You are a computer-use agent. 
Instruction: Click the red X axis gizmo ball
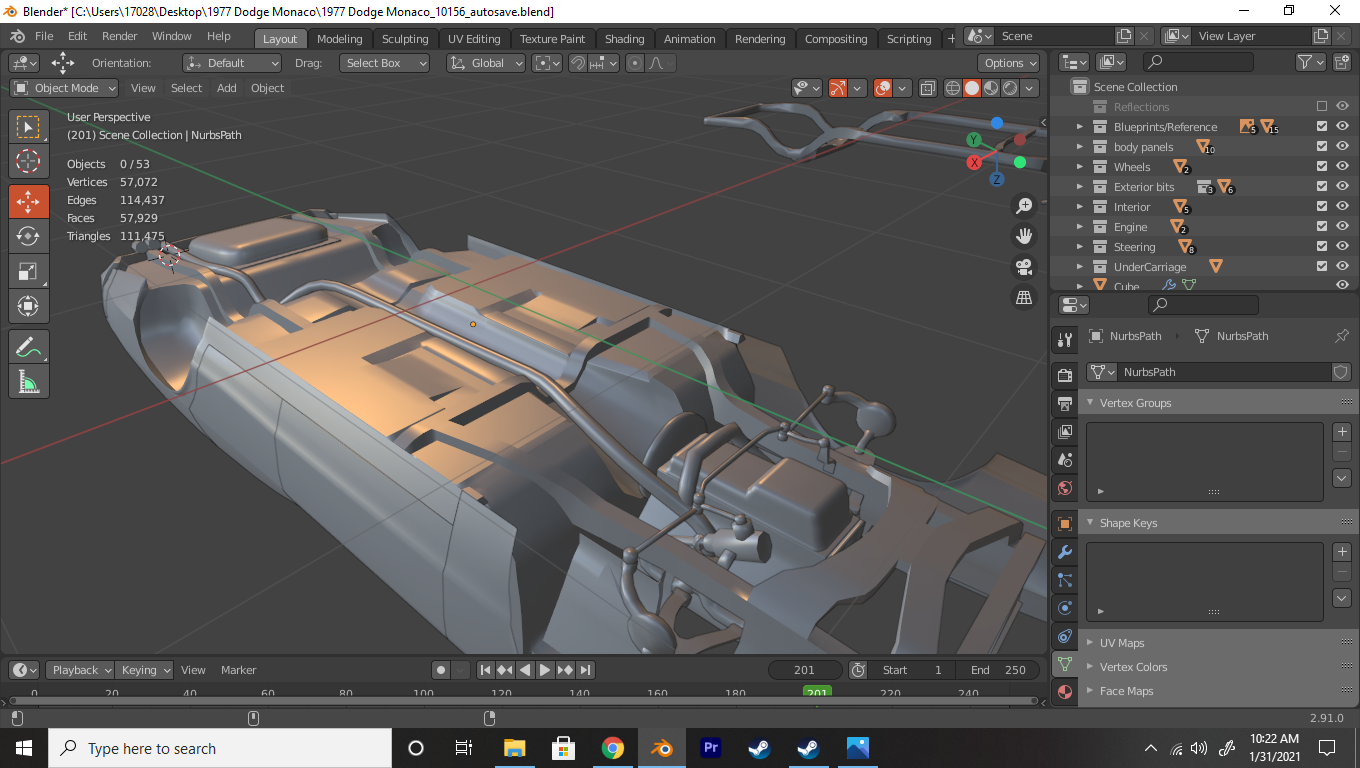(975, 162)
